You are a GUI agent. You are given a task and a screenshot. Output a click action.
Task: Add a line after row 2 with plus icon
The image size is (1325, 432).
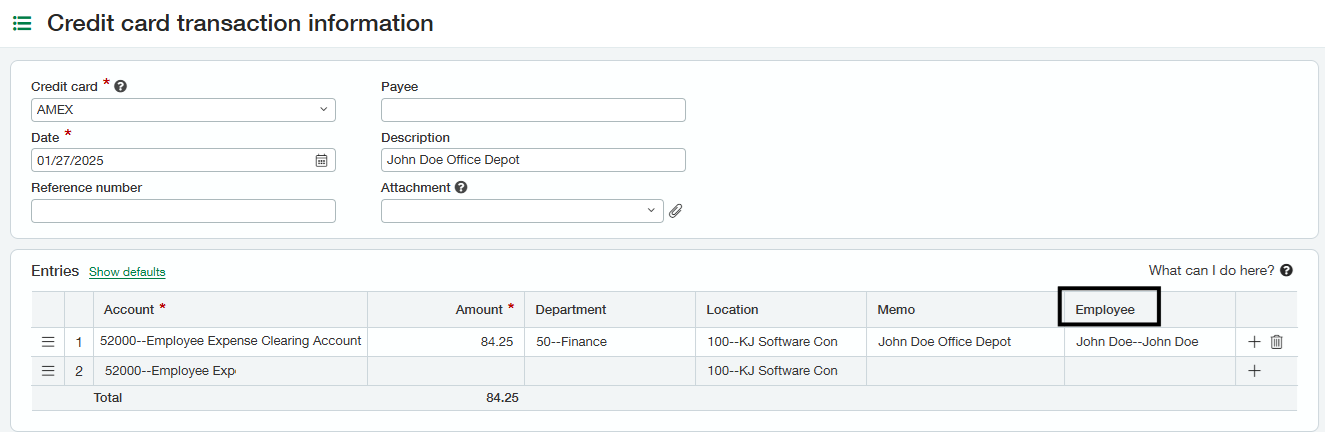point(1255,371)
